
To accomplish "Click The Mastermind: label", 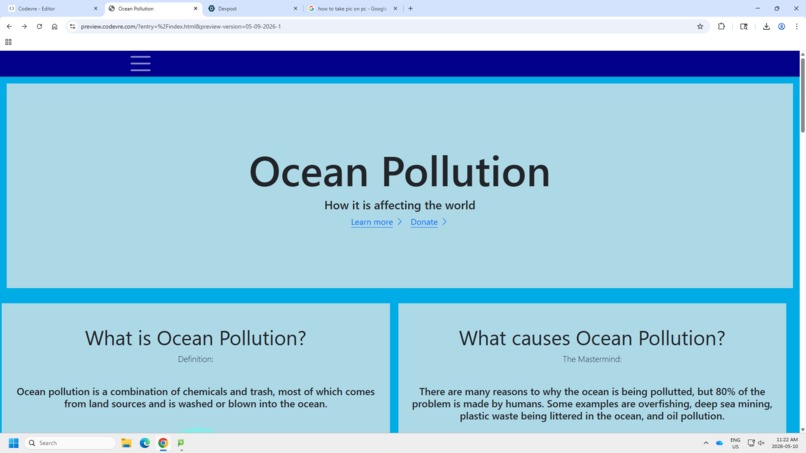I will coord(592,359).
